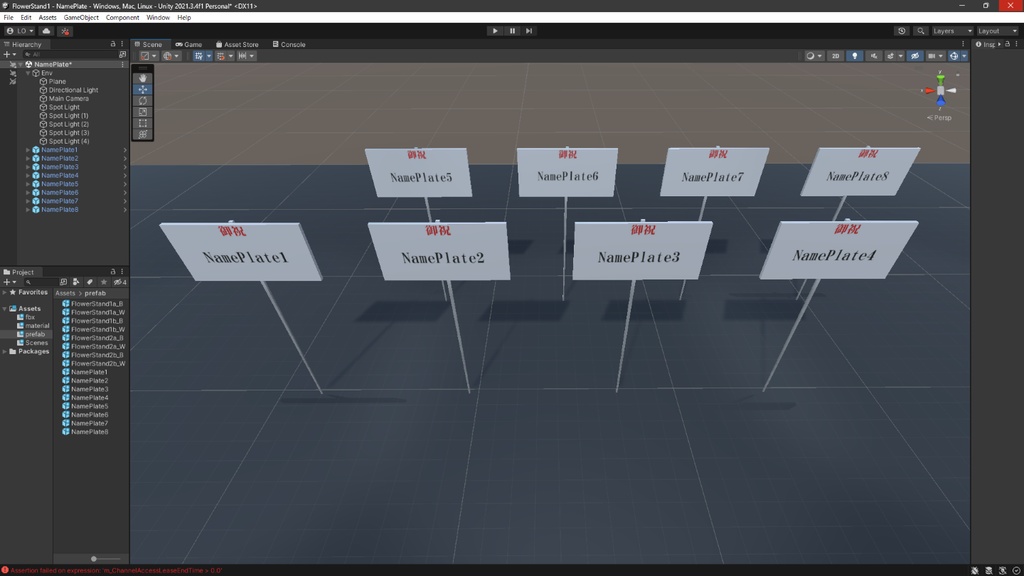Lock the Project panel
1024x576 pixels.
point(113,272)
